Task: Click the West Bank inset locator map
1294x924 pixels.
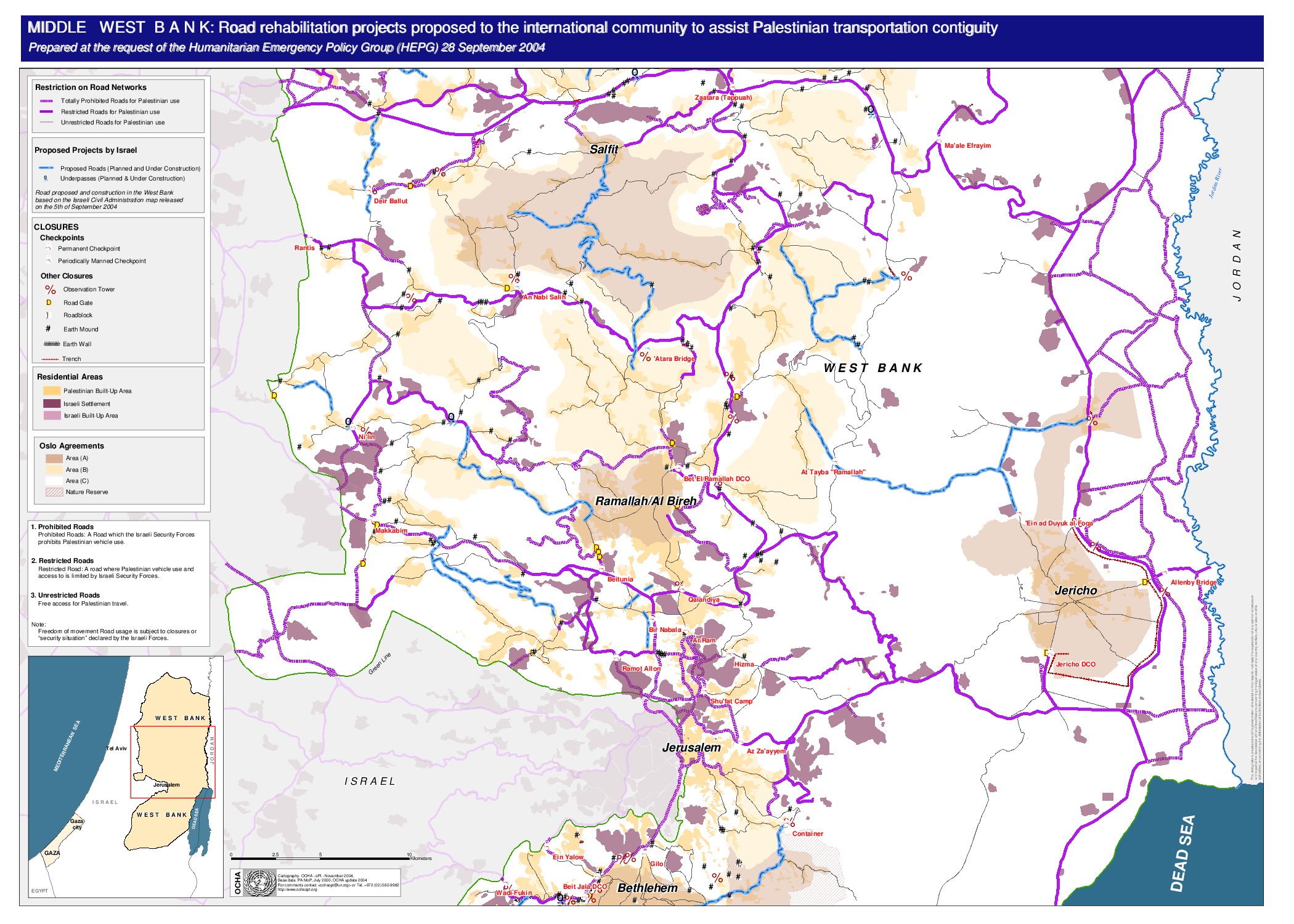Action: coord(125,777)
